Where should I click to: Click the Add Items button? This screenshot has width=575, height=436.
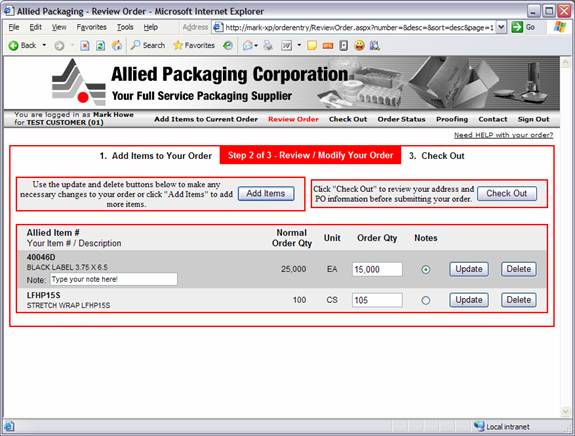266,194
